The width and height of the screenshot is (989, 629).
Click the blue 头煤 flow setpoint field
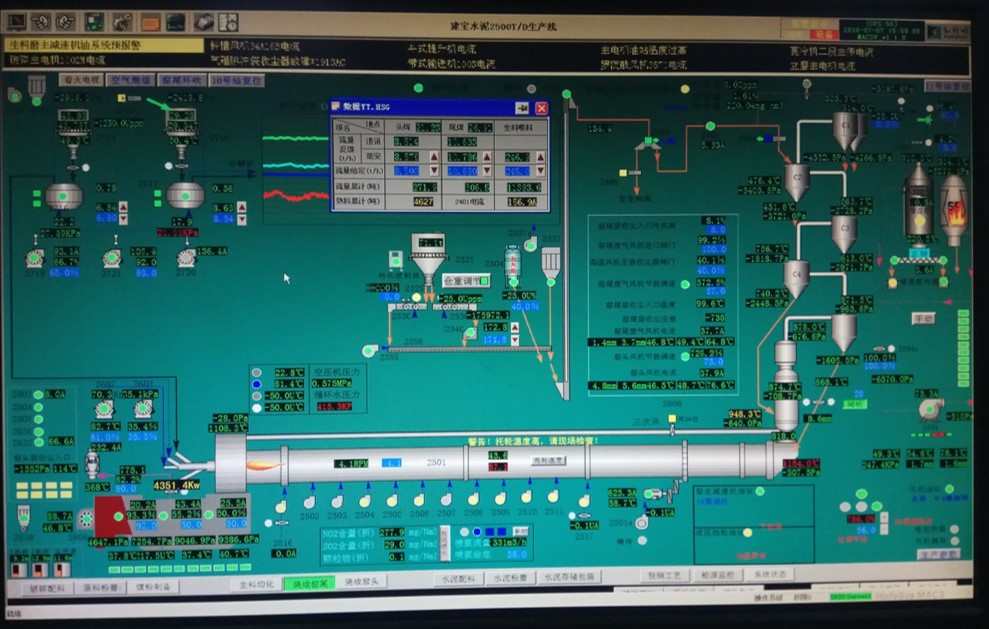coord(405,171)
